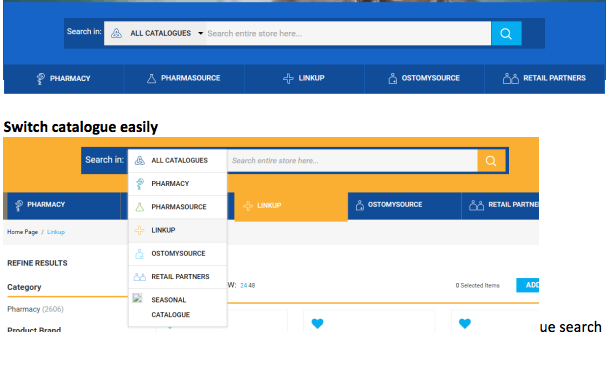Select PHARMACY in the open dropdown list
This screenshot has width=610, height=365.
click(x=177, y=184)
